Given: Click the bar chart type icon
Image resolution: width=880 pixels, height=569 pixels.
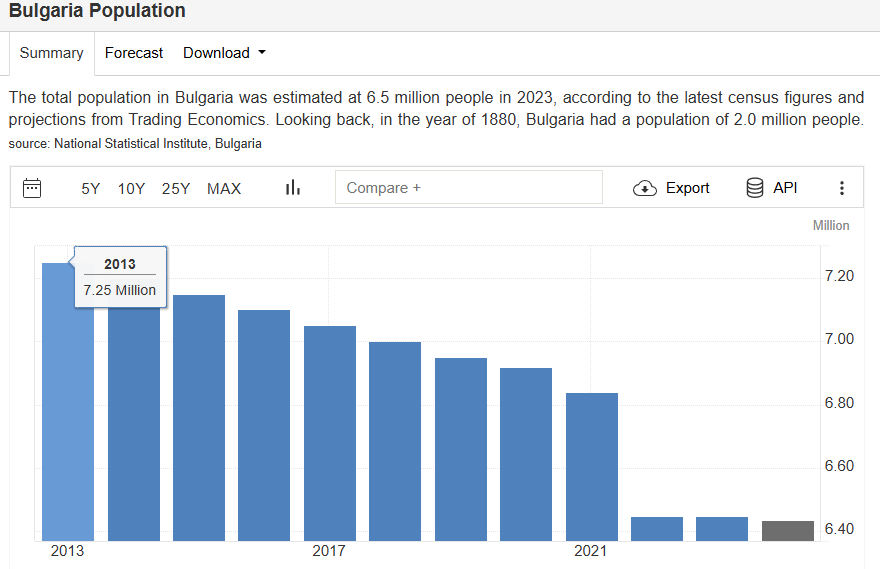Looking at the screenshot, I should click(x=292, y=187).
